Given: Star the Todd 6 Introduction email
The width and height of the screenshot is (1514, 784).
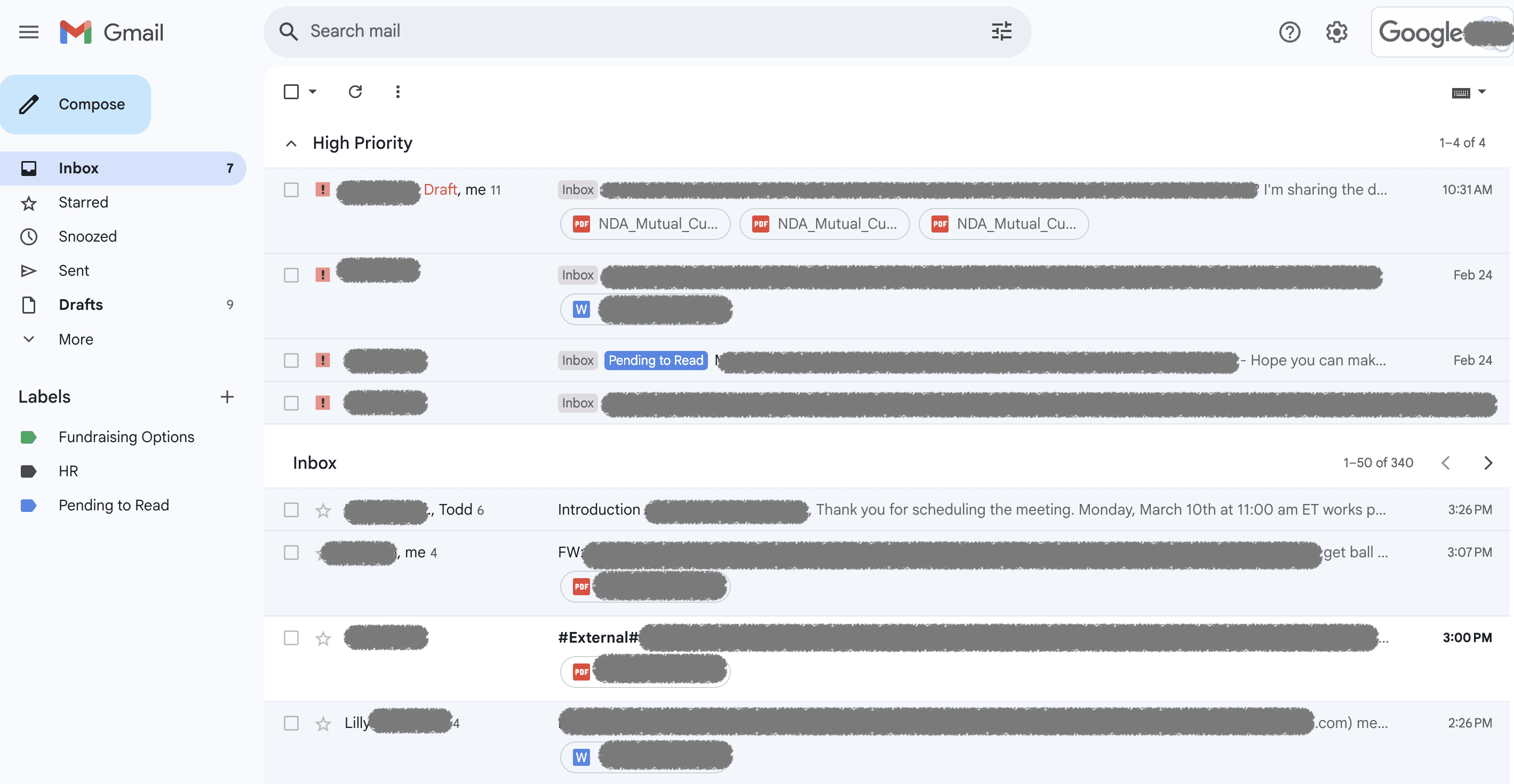Looking at the screenshot, I should [323, 510].
